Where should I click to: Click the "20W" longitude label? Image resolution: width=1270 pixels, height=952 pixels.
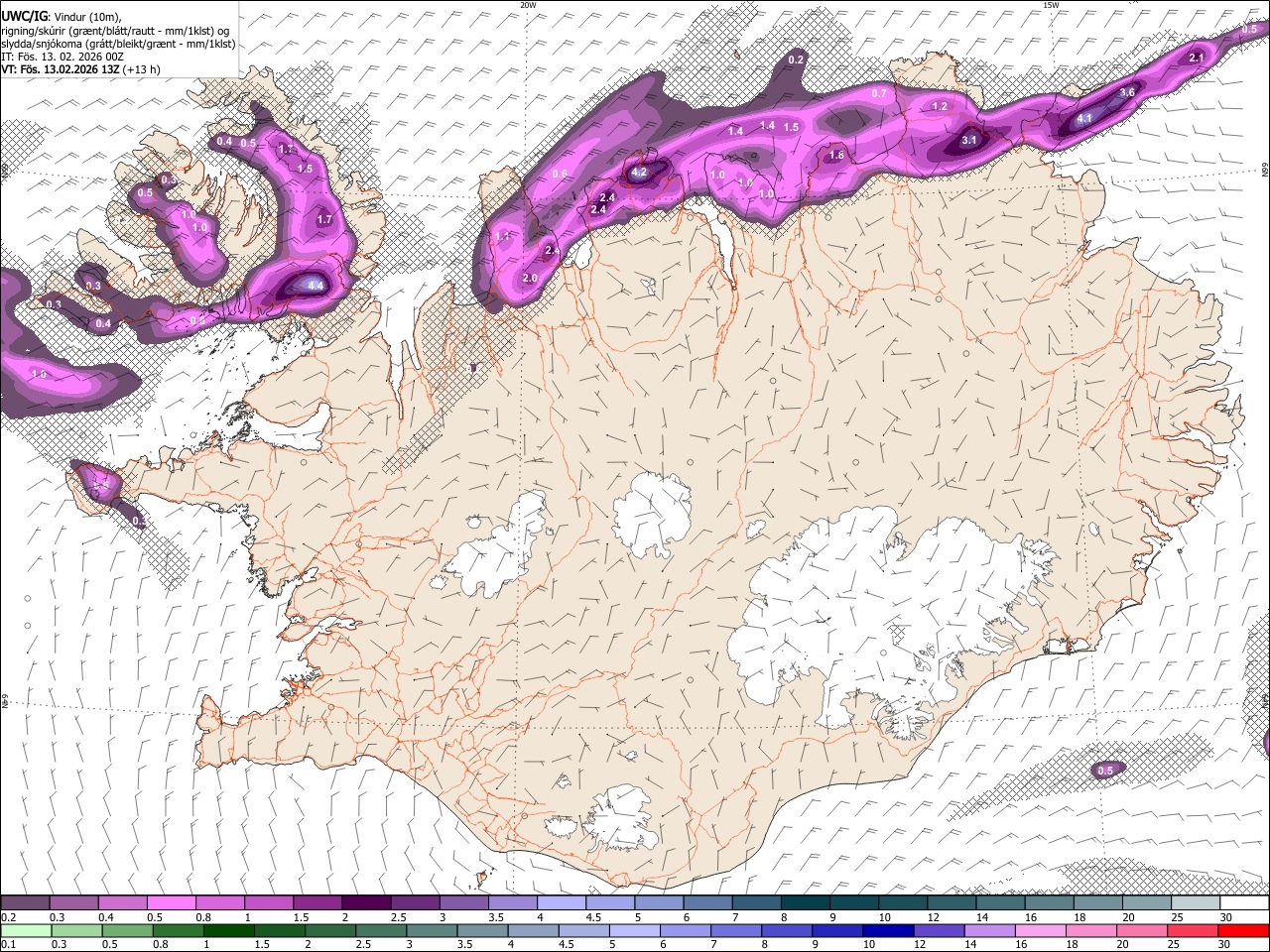click(x=528, y=5)
